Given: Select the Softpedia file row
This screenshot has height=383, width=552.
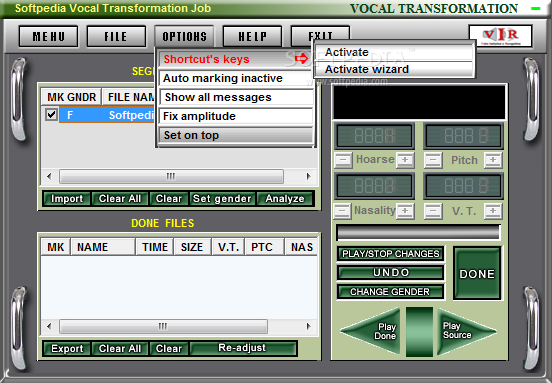Looking at the screenshot, I should coord(107,115).
